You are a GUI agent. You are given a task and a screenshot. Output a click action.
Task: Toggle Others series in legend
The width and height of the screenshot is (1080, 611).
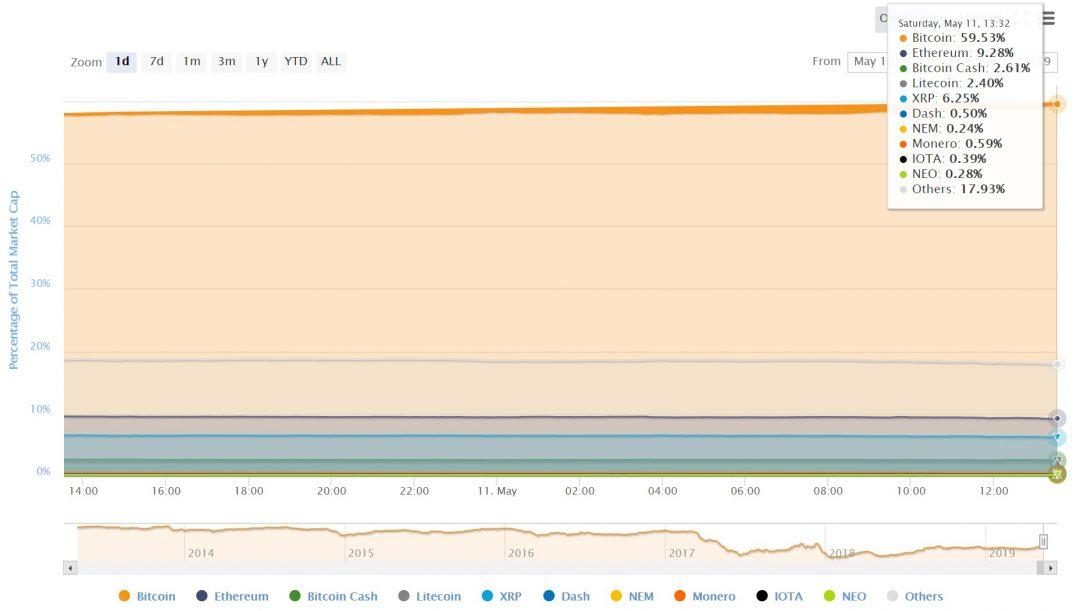(915, 597)
